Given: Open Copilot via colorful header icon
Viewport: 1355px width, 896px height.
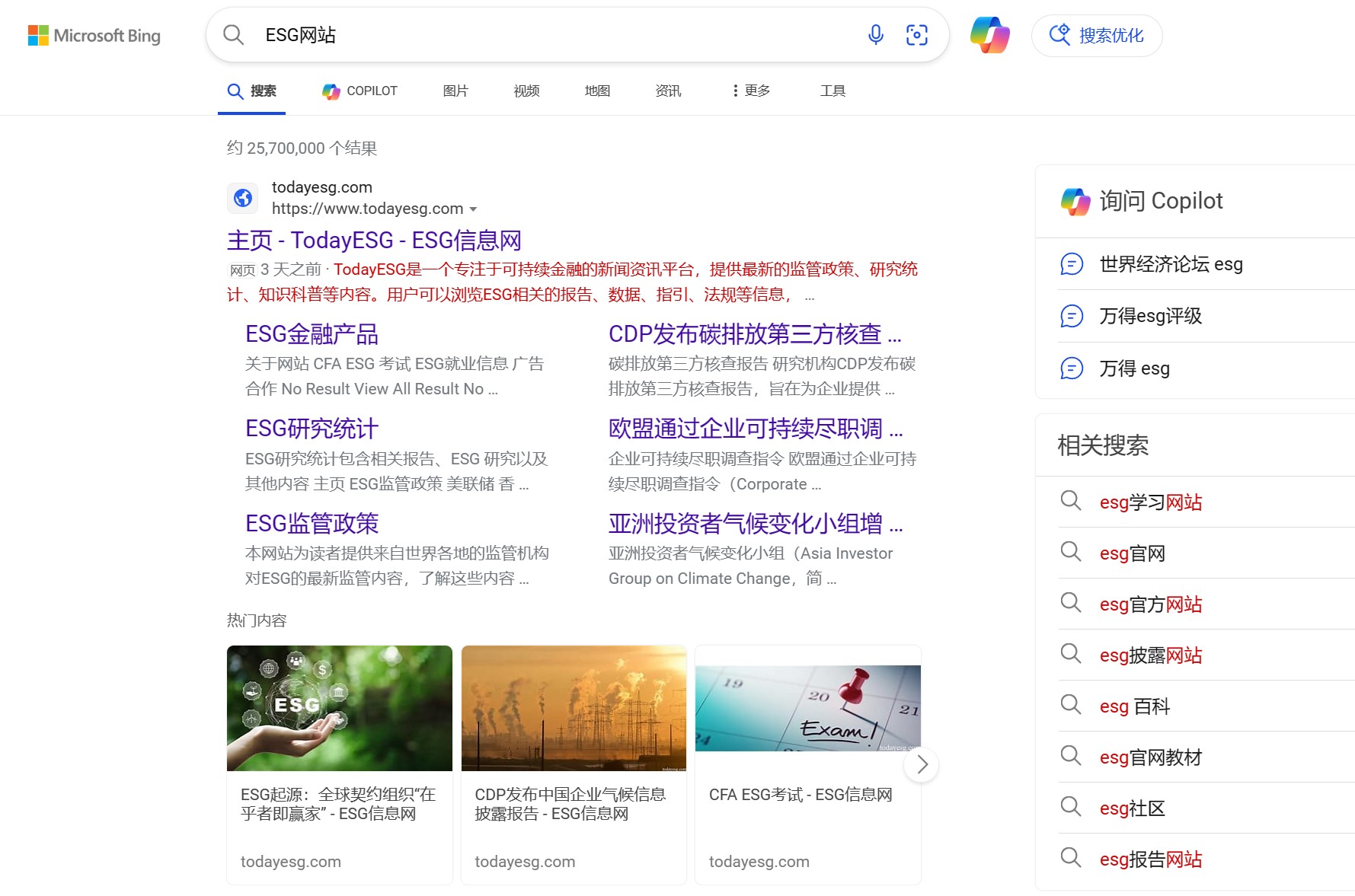Looking at the screenshot, I should coord(989,35).
